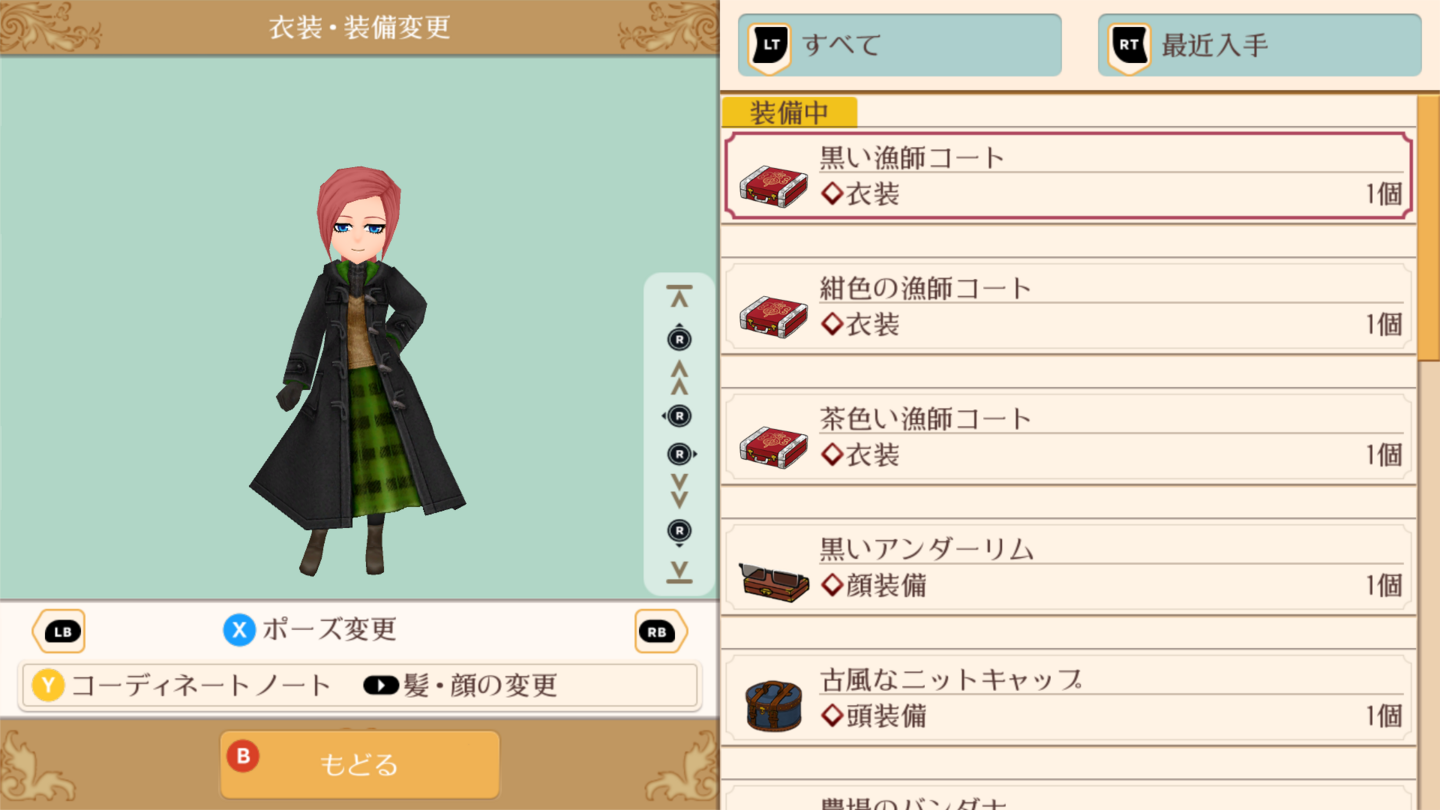Click the blue hat box icon for 古風なニットキャップ
The image size is (1440, 810).
[x=774, y=706]
